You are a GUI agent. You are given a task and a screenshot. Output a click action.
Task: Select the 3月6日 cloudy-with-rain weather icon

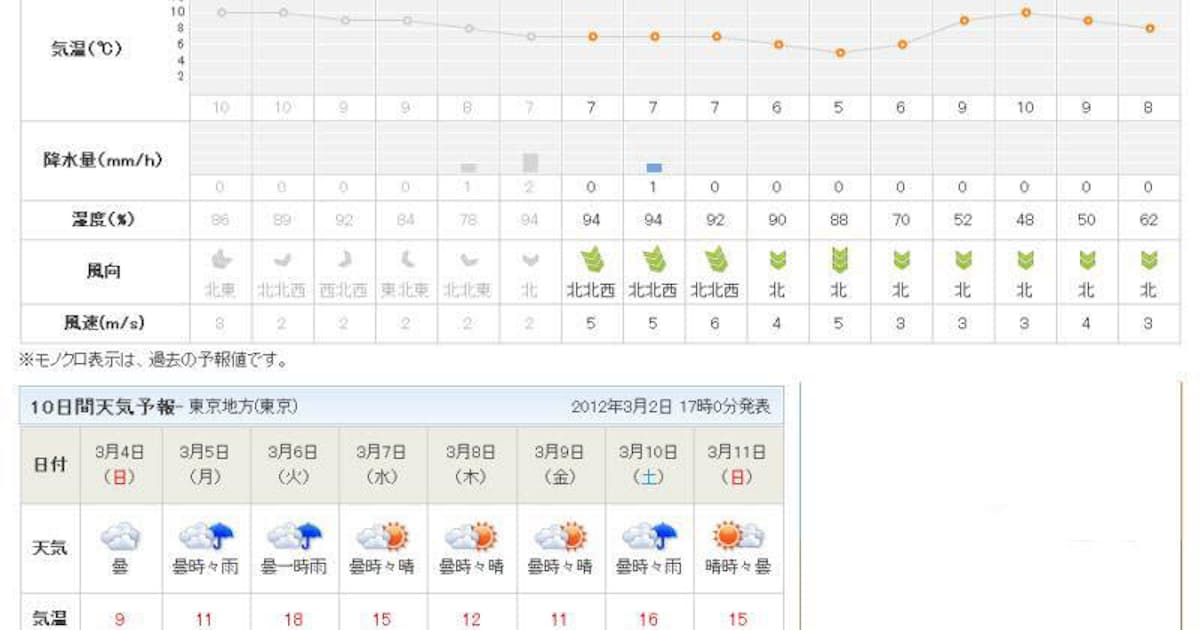click(293, 537)
